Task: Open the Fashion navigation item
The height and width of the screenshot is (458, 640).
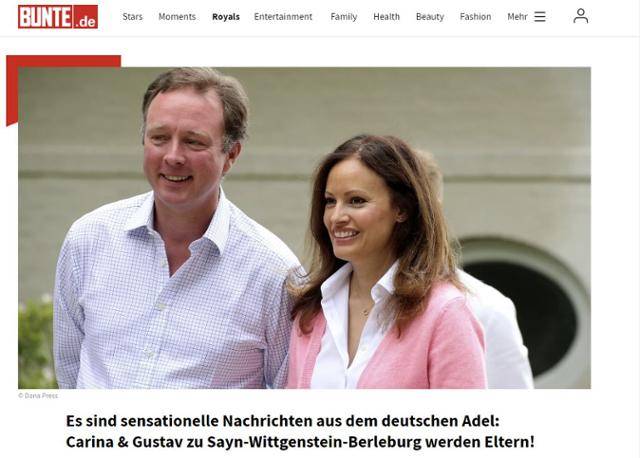Action: (x=476, y=17)
